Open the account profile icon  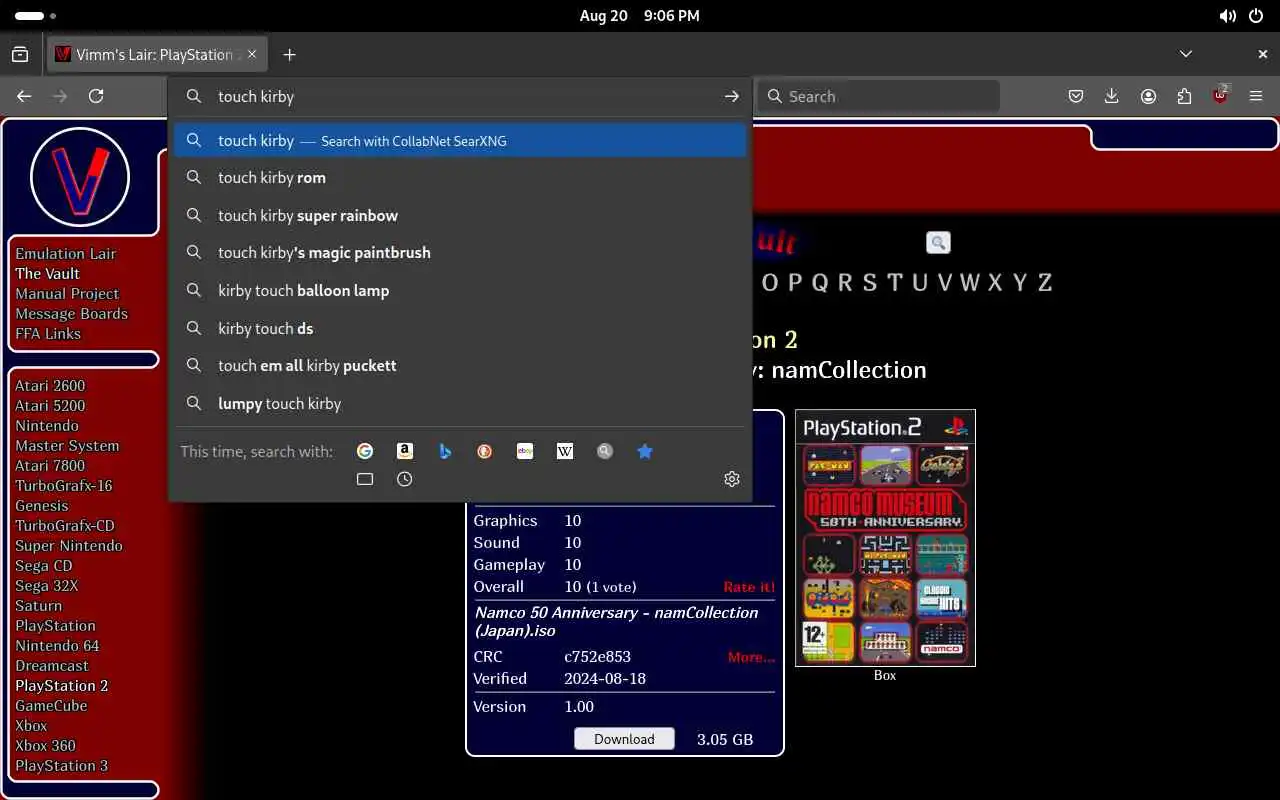coord(1148,96)
